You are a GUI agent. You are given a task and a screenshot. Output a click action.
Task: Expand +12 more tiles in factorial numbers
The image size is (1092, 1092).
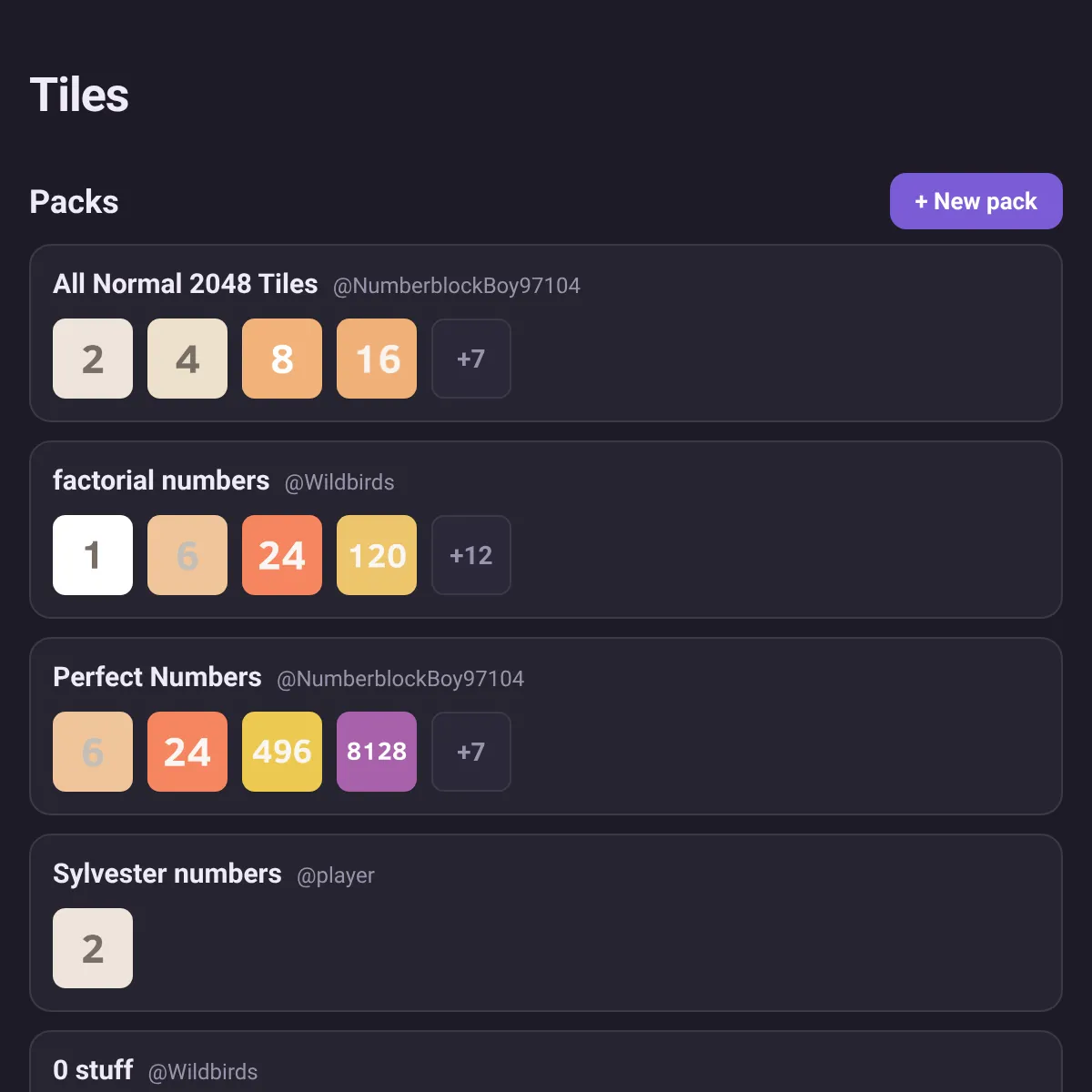click(x=471, y=555)
